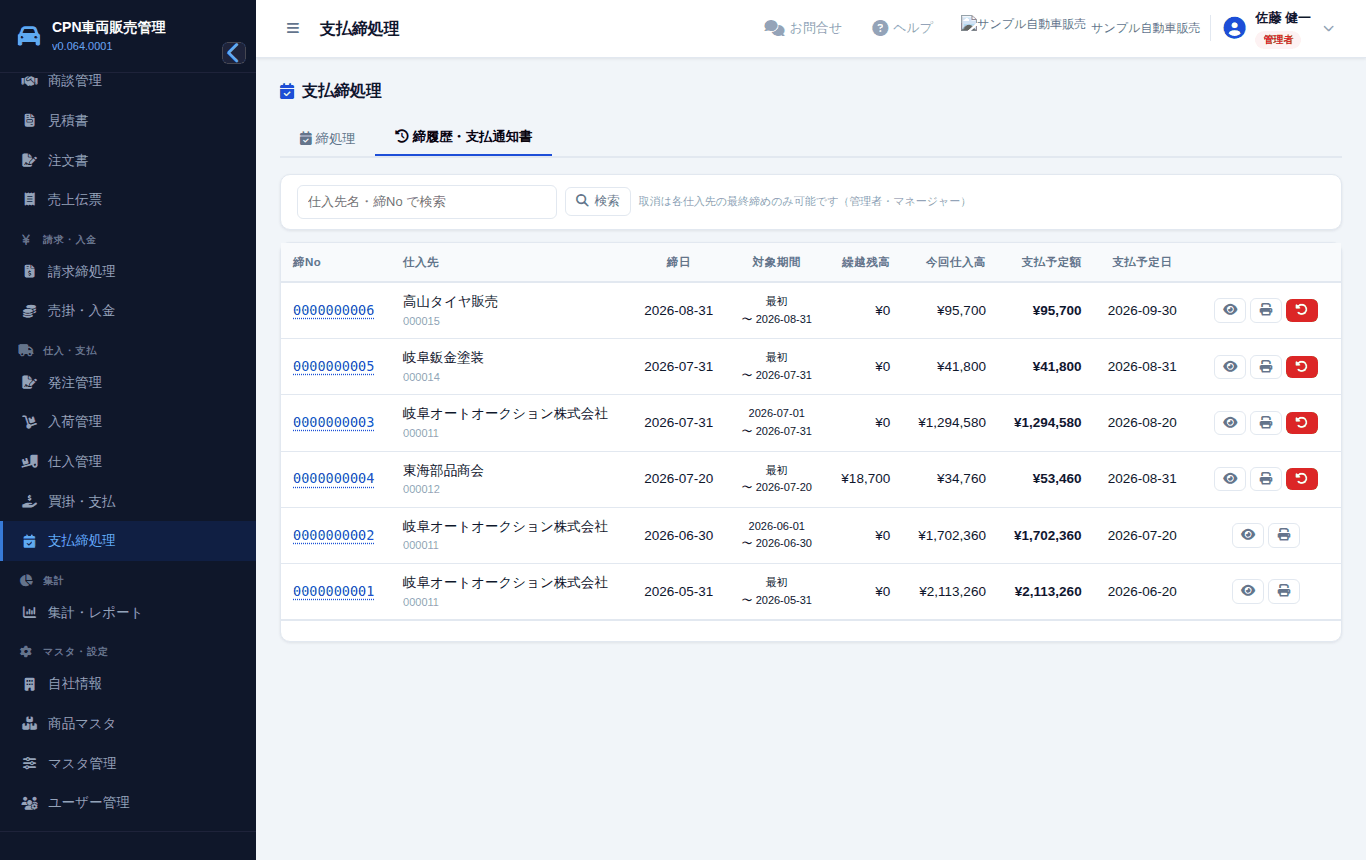View details for closing 0000000004
This screenshot has height=860, width=1366.
1230,479
